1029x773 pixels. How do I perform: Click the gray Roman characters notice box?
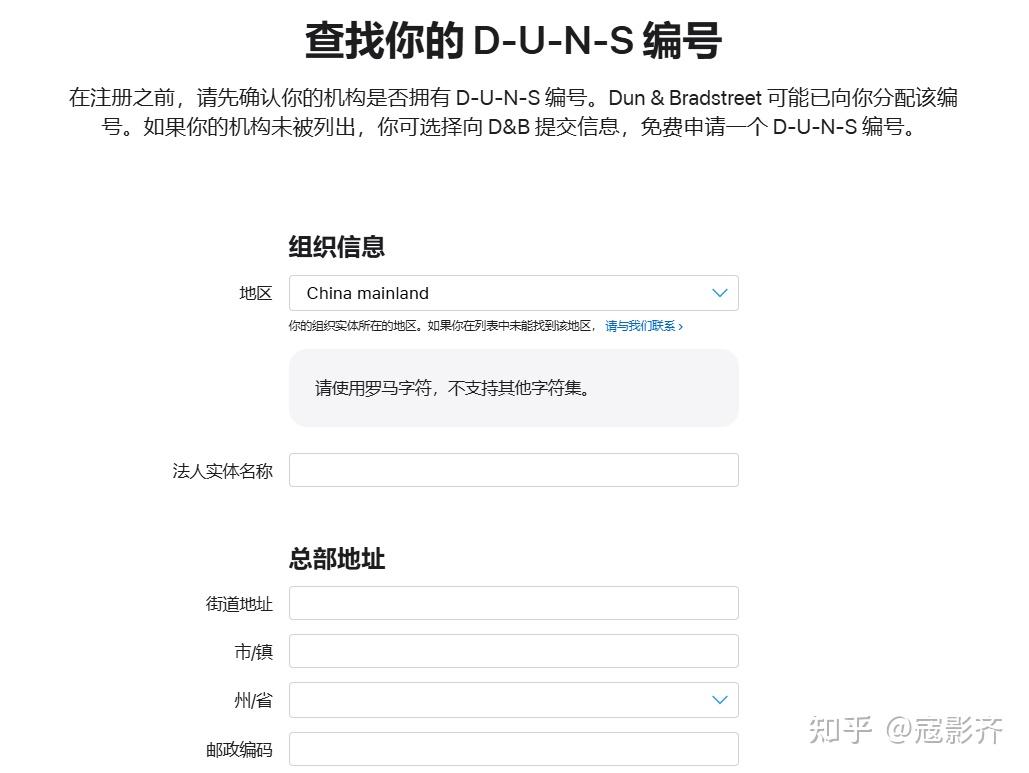(x=513, y=388)
